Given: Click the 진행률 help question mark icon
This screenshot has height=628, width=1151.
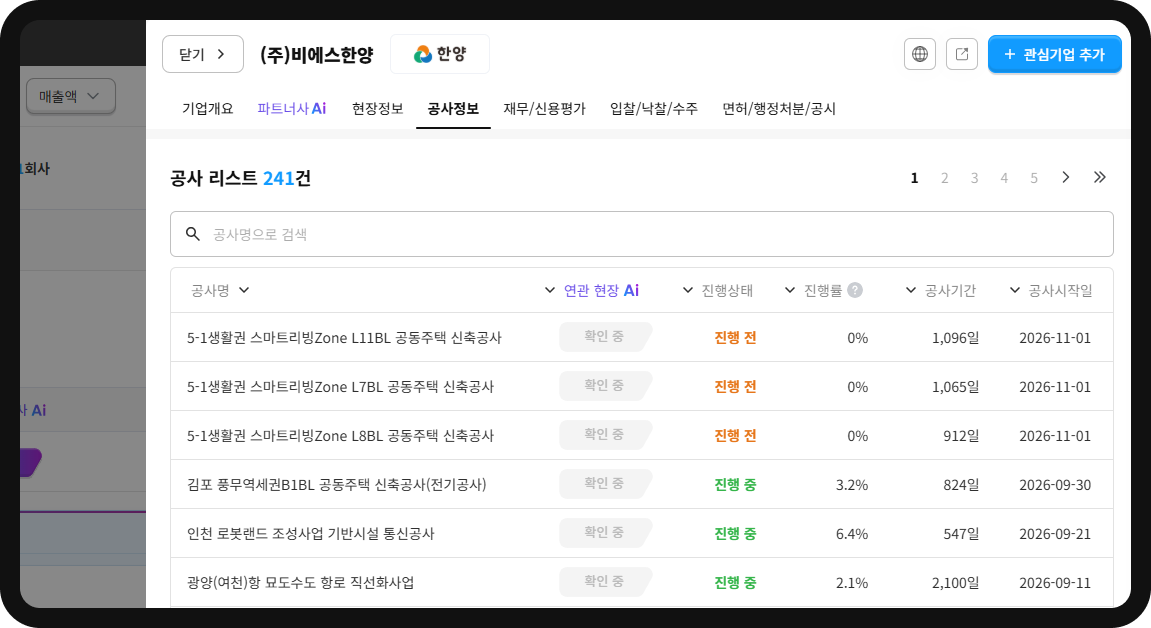Looking at the screenshot, I should click(x=854, y=291).
